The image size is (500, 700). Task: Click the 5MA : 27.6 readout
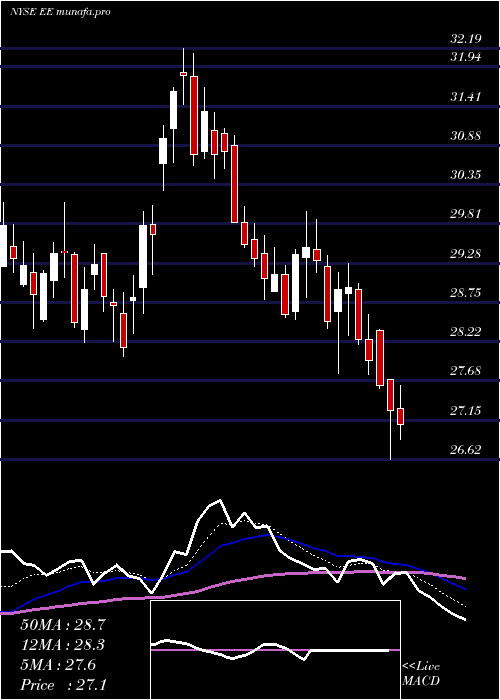(x=58, y=665)
